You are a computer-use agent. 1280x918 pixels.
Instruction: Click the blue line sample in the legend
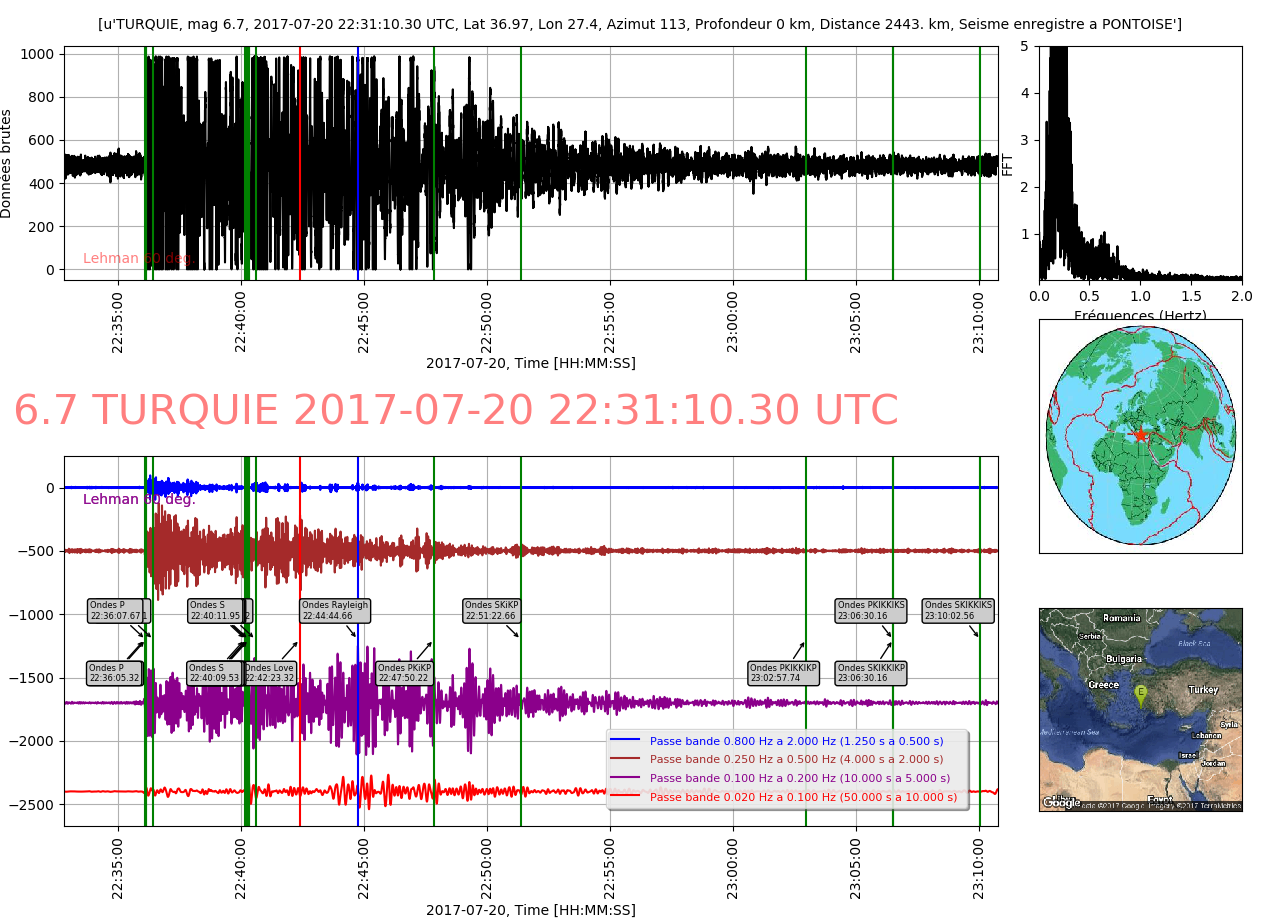(x=626, y=742)
